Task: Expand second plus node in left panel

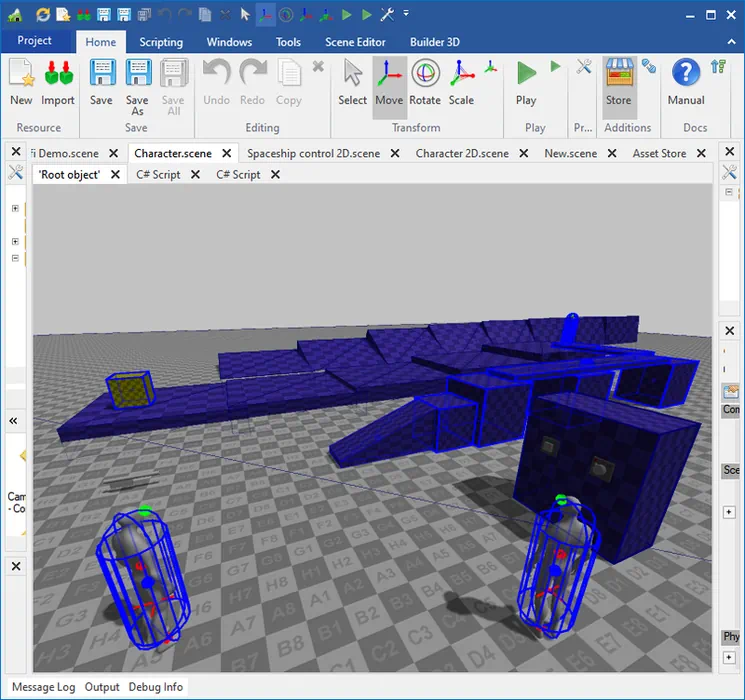Action: [15, 241]
